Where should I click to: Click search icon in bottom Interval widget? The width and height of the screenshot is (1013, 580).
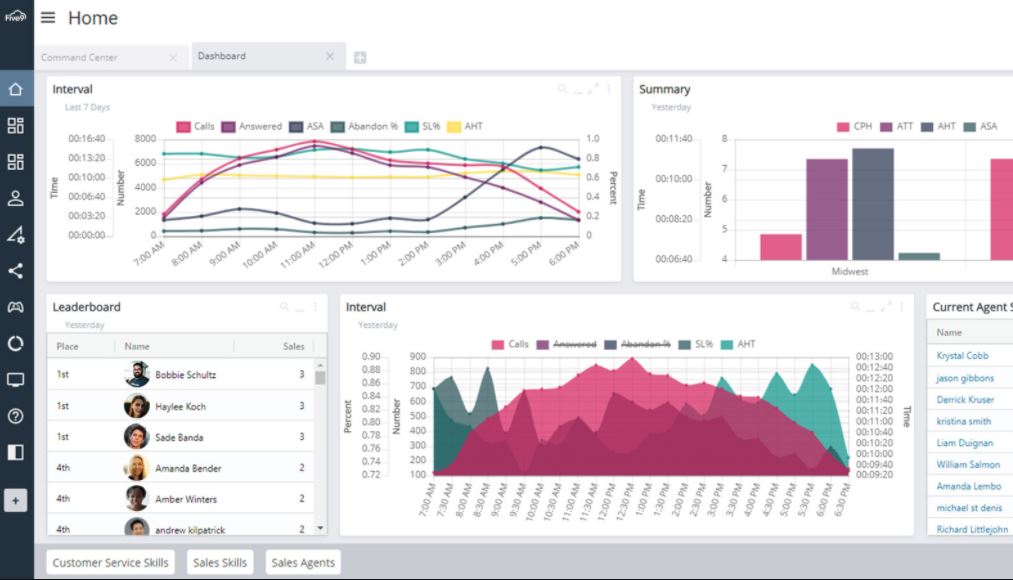[855, 307]
